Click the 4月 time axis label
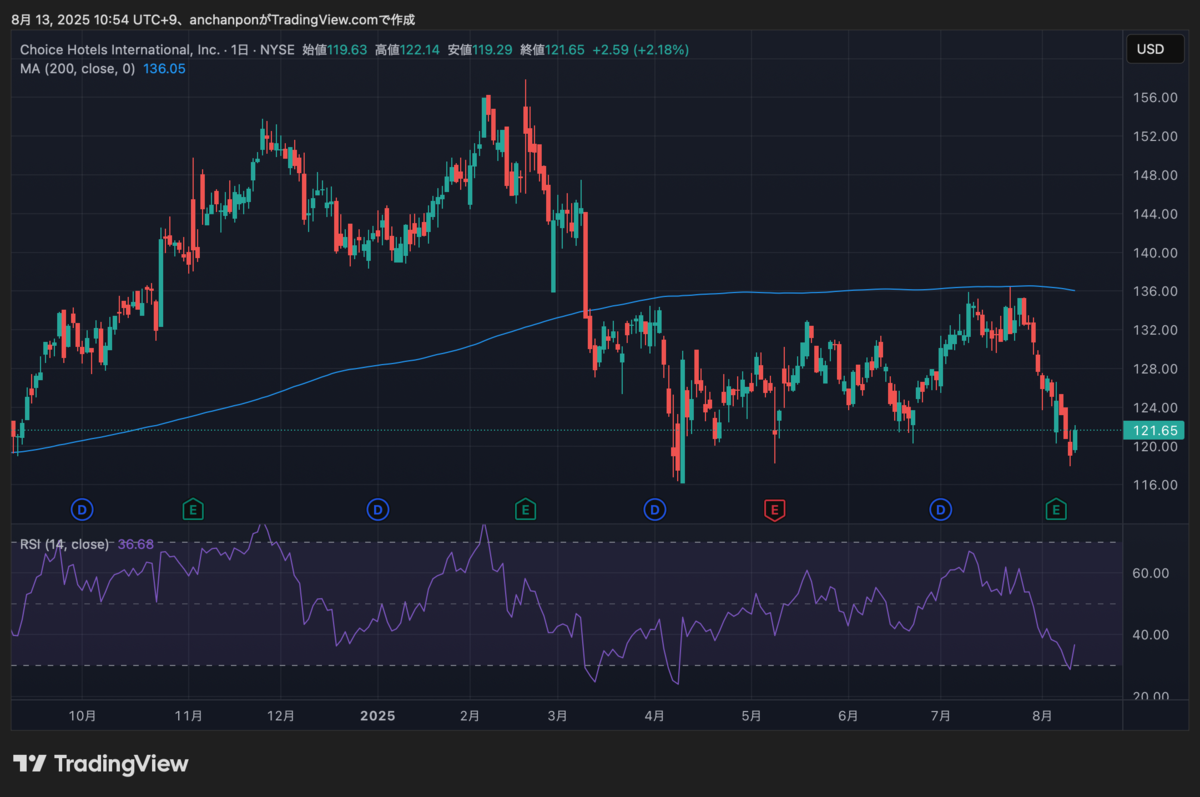Screen dimensions: 1200x797 click(654, 716)
